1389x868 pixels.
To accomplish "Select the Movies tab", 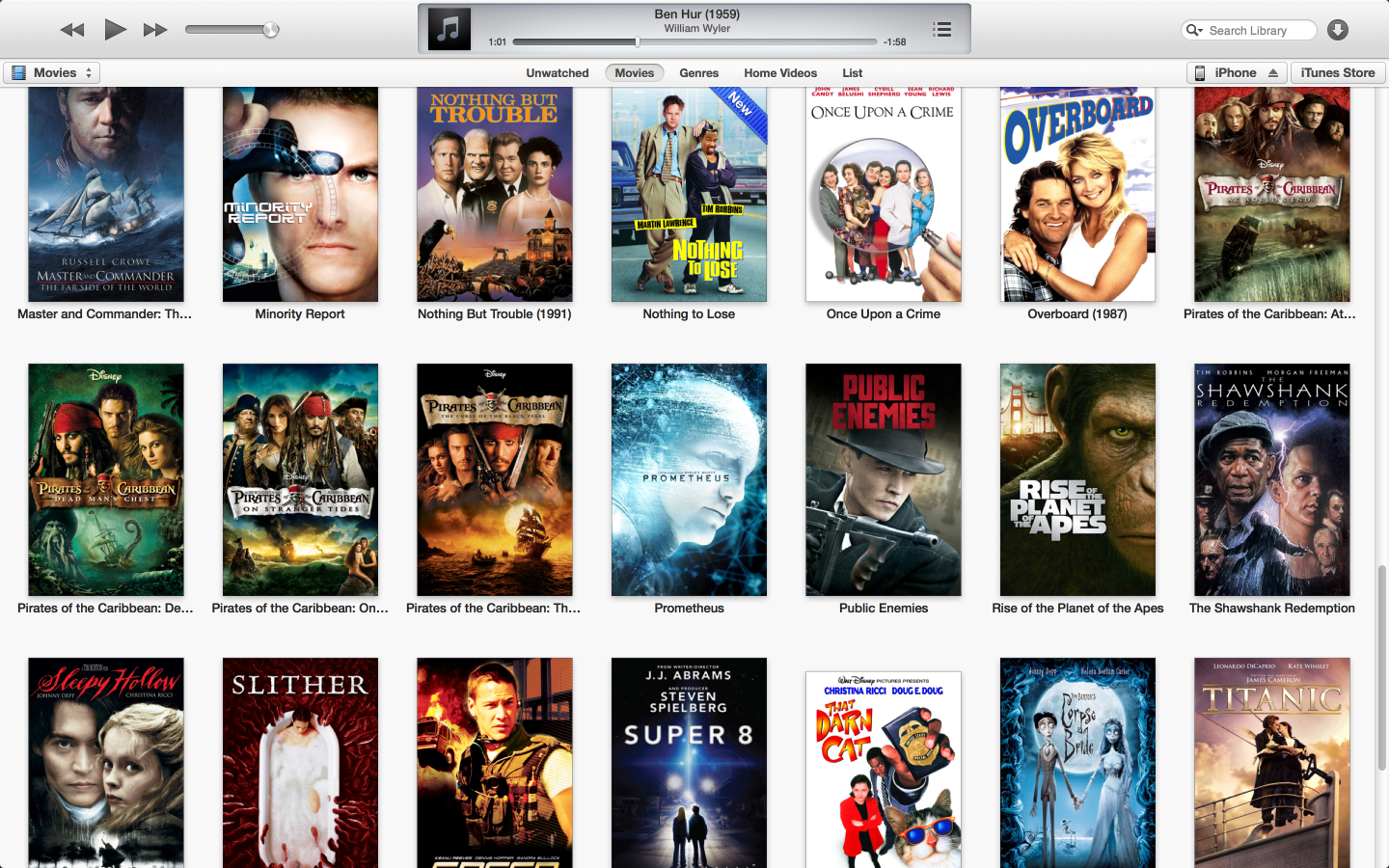I will coord(635,73).
